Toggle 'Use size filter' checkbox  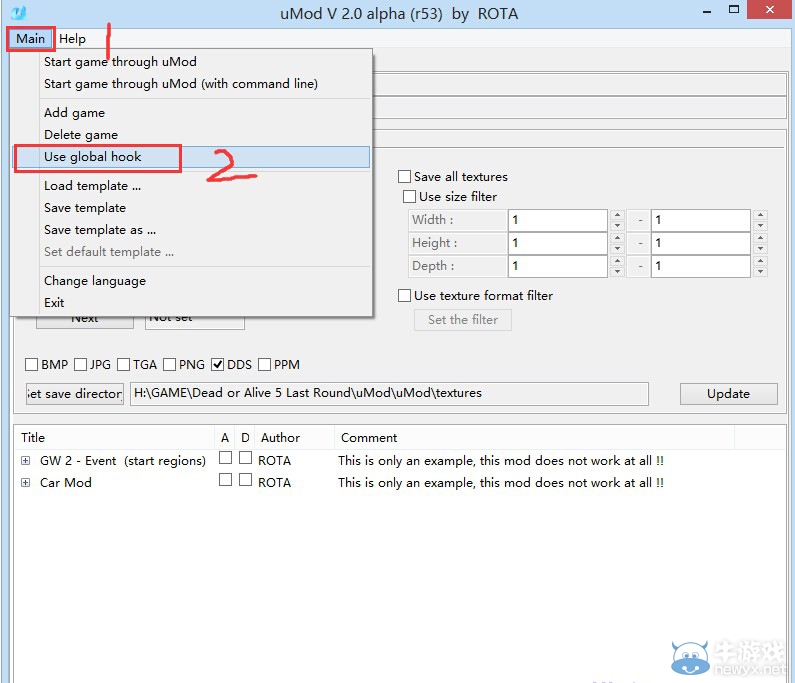point(409,197)
